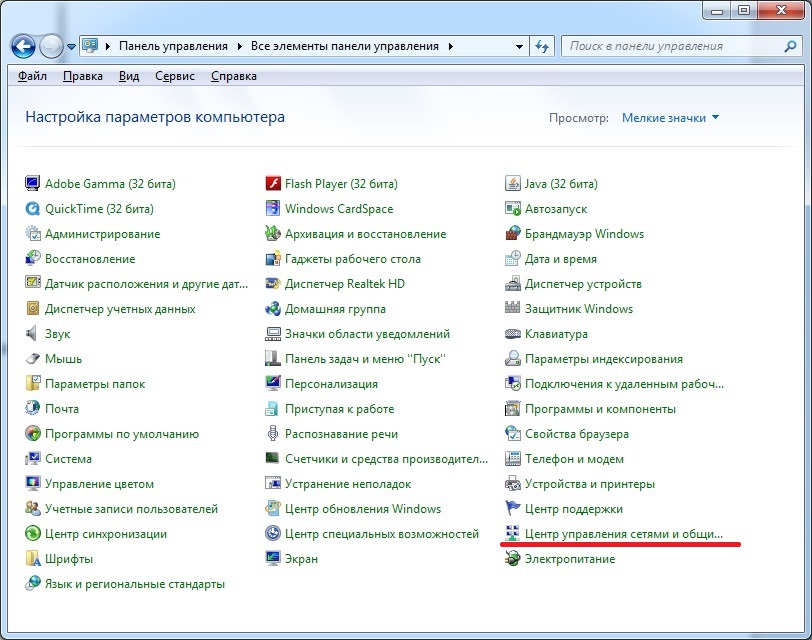
Task: Open the Сервис menu
Action: coord(175,76)
